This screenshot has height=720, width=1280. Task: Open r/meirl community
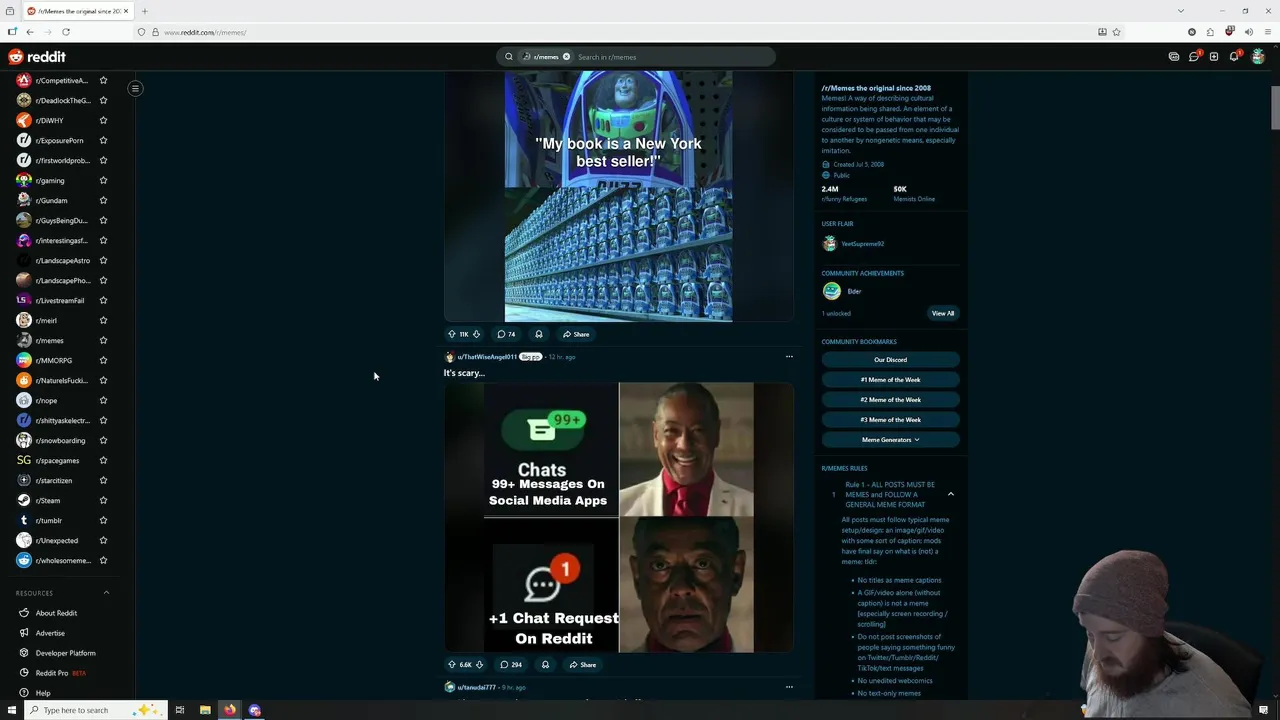(46, 320)
